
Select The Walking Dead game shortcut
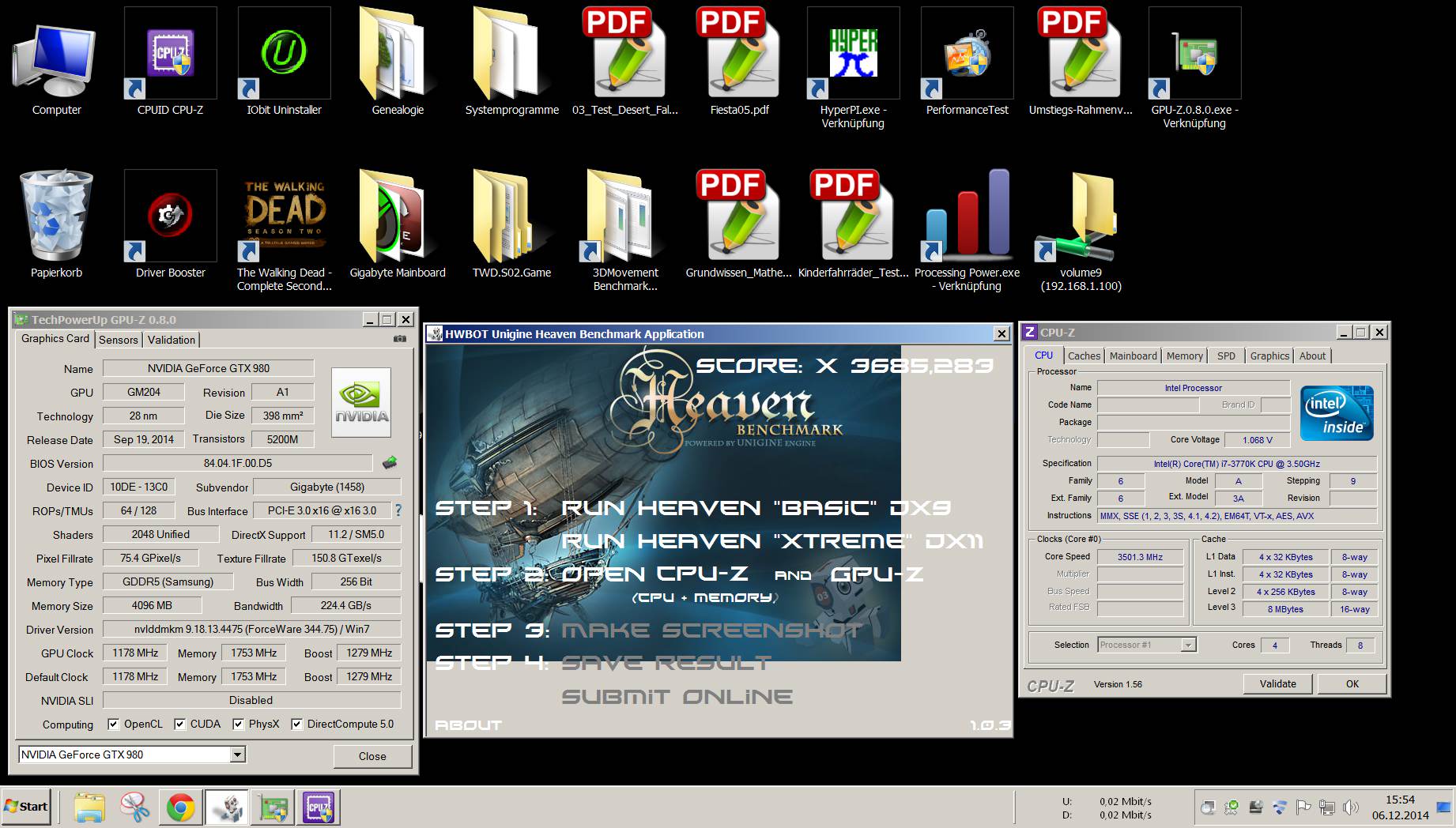[284, 231]
